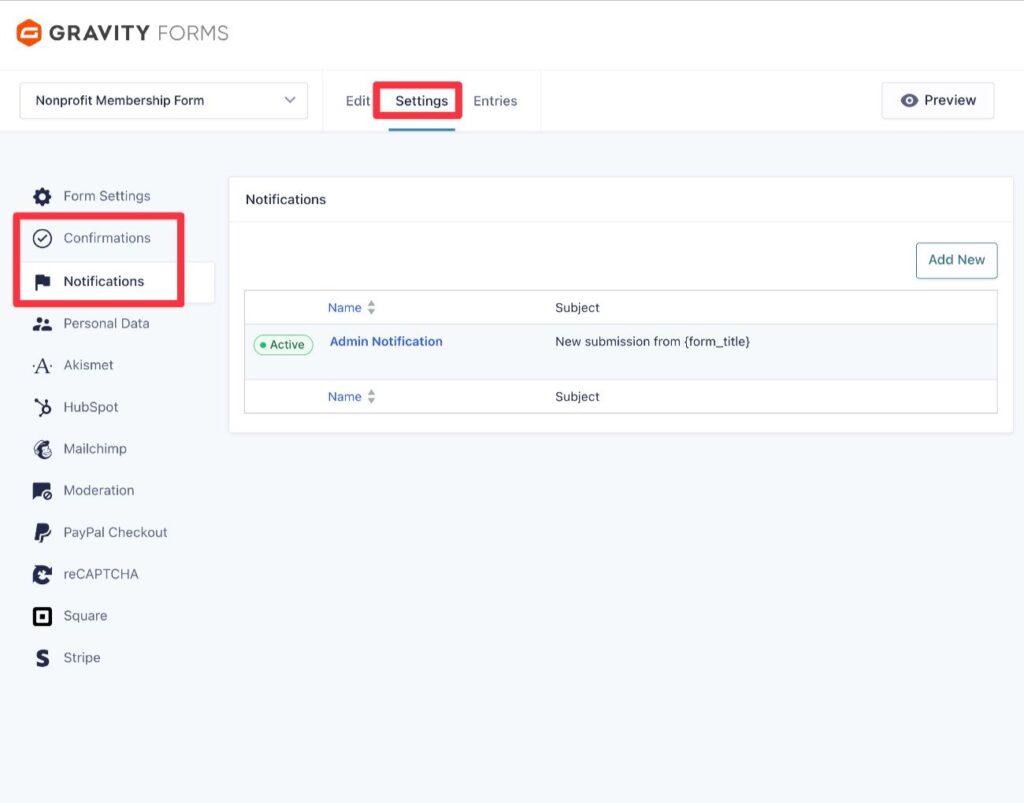Click the Notifications panel heading
Image resolution: width=1024 pixels, height=803 pixels.
tap(285, 199)
